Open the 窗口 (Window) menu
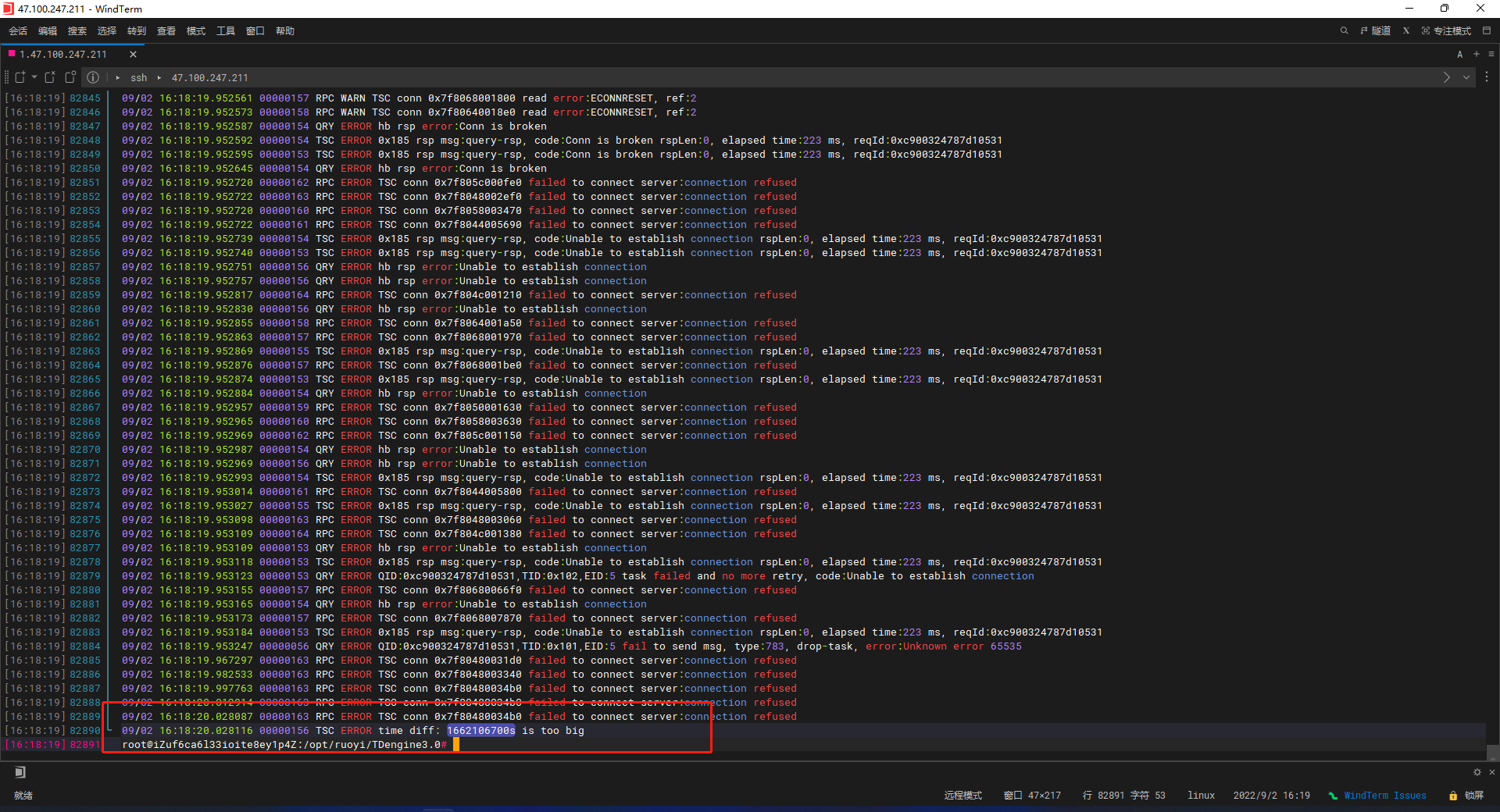Image resolution: width=1500 pixels, height=812 pixels. tap(255, 31)
